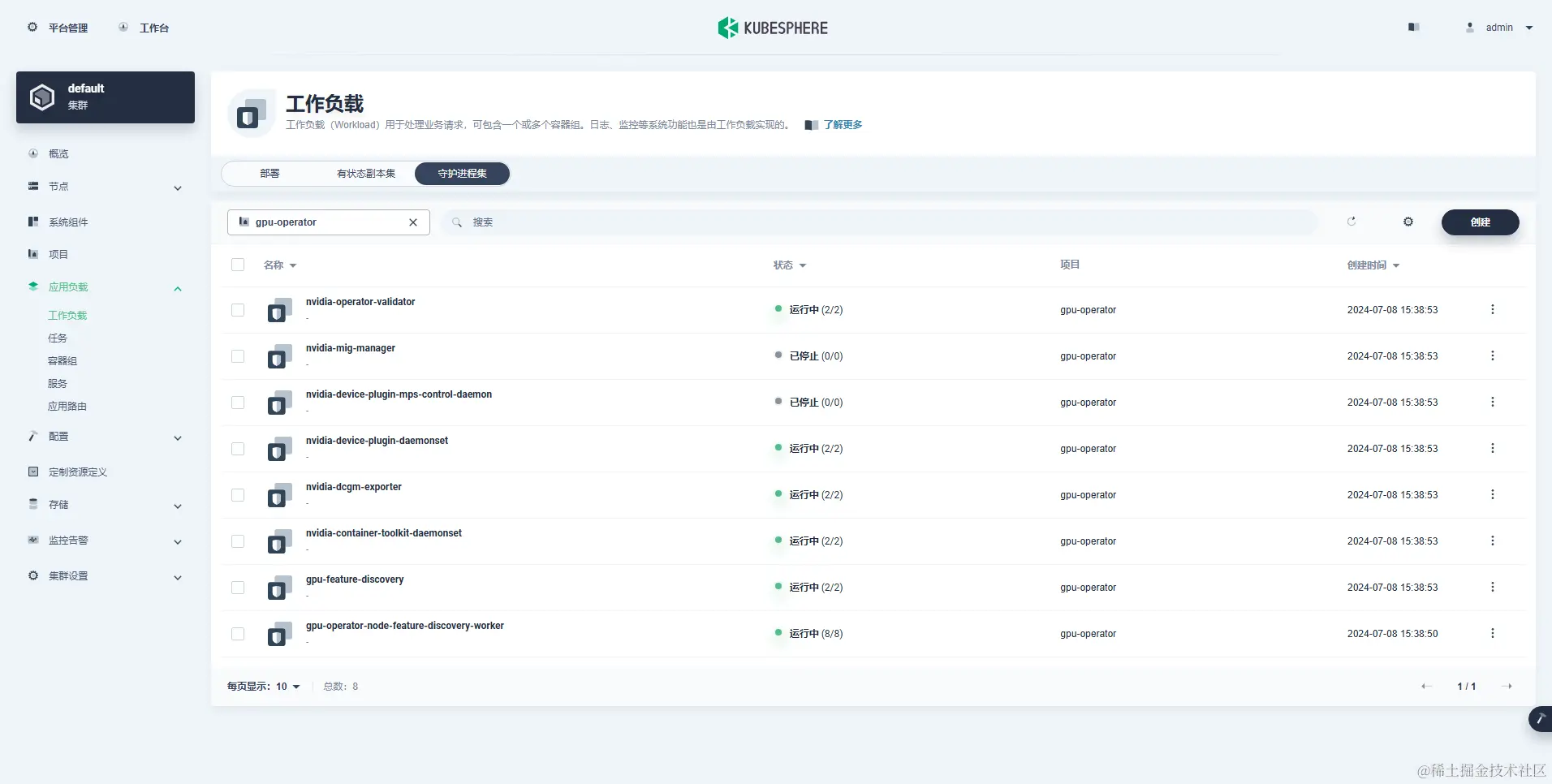Open more actions for gpu-feature-discovery
Image resolution: width=1552 pixels, height=784 pixels.
1492,587
